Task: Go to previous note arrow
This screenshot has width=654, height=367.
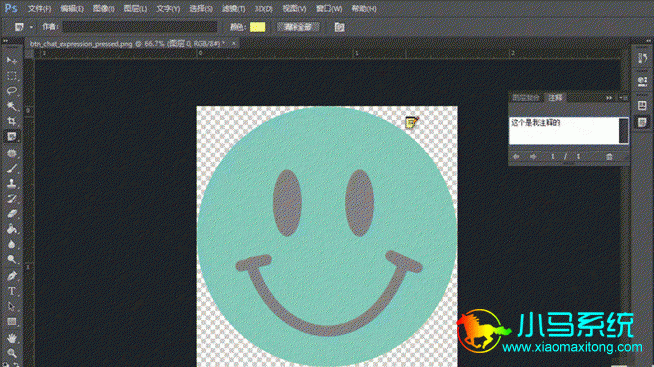Action: (516, 156)
